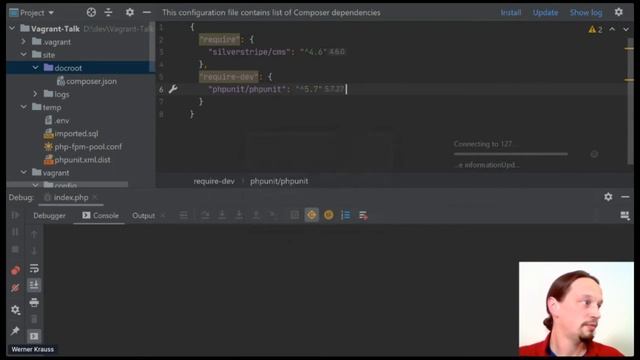Go to next highlighted problem arrow
Image resolution: width=640 pixels, height=360 pixels.
626,29
